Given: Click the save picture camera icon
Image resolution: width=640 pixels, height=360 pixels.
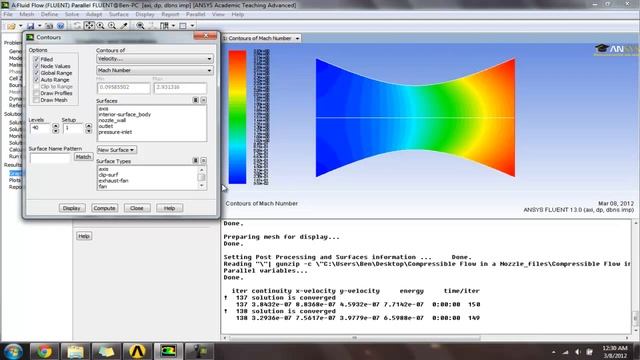Looking at the screenshot, I should click(49, 26).
